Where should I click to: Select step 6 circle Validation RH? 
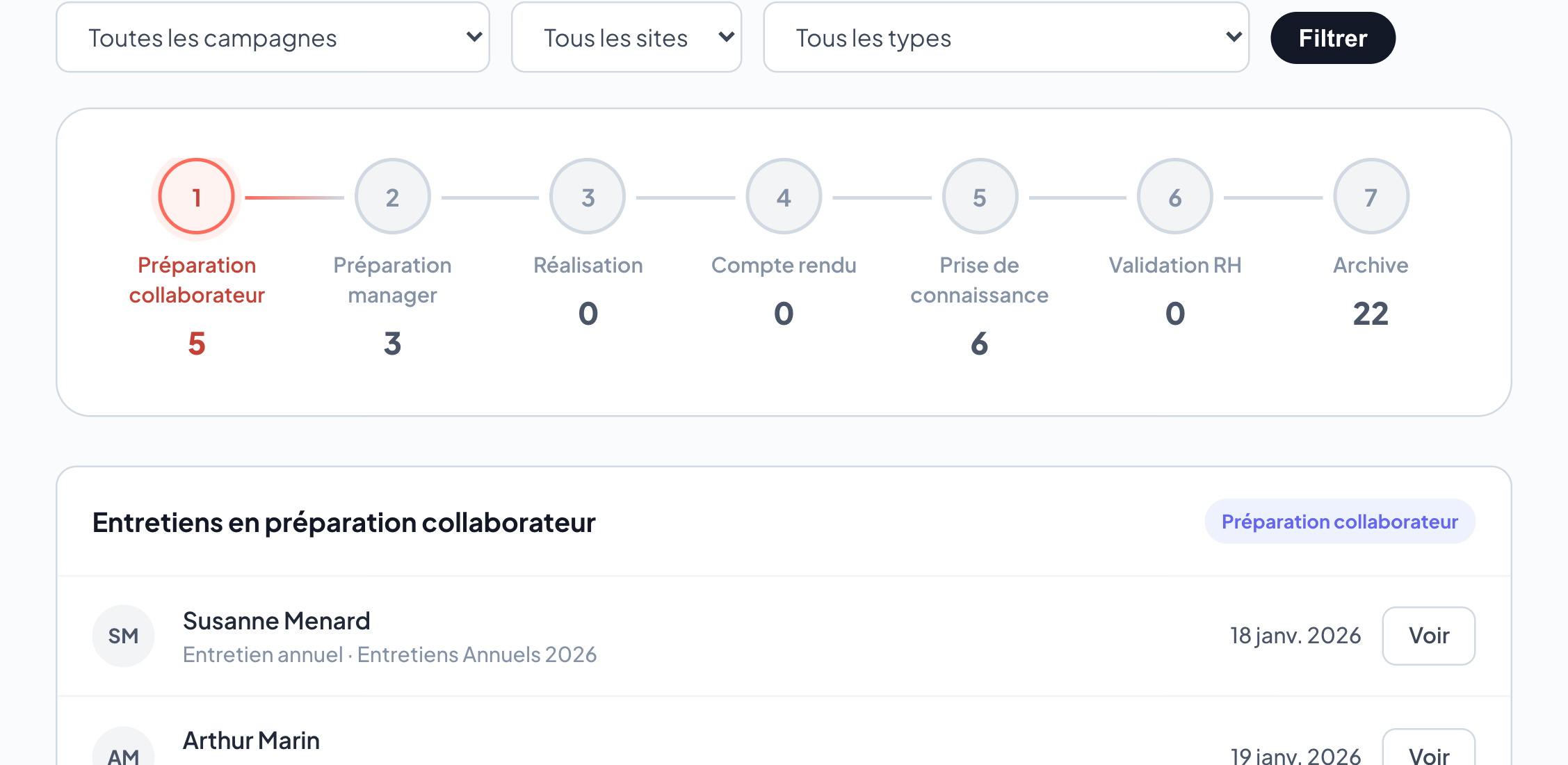[x=1175, y=197]
